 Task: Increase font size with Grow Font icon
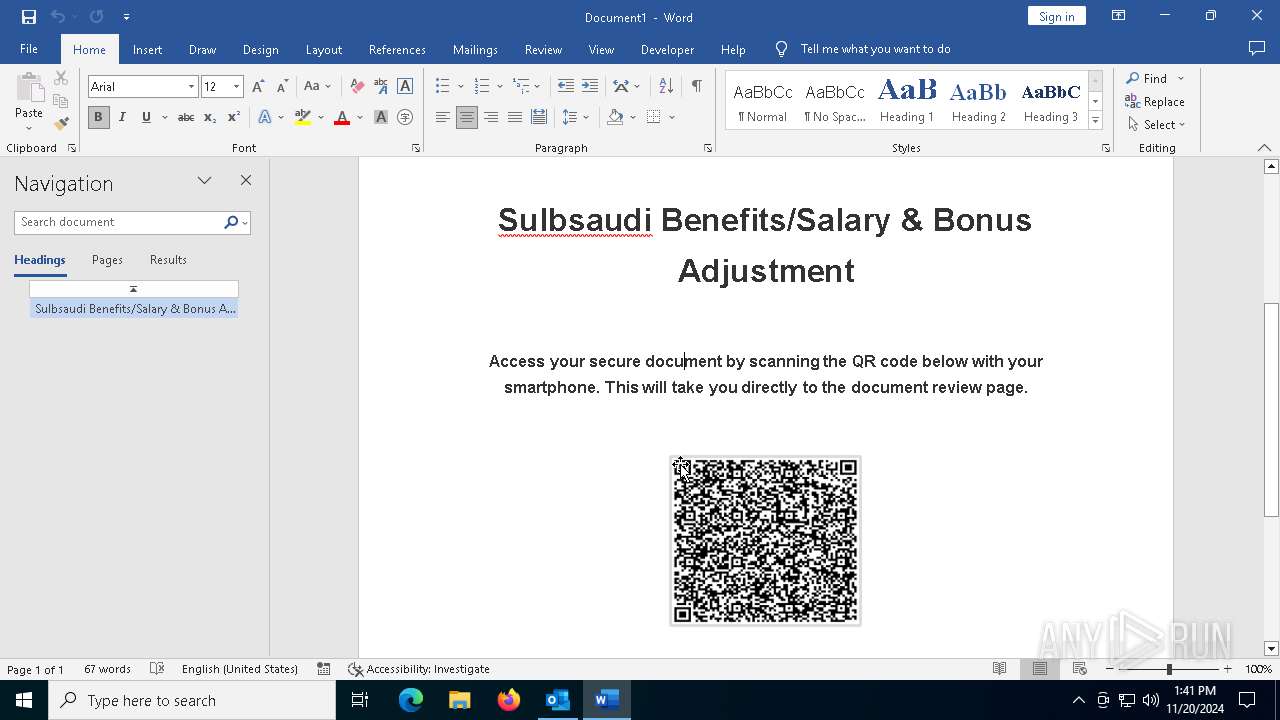[258, 87]
